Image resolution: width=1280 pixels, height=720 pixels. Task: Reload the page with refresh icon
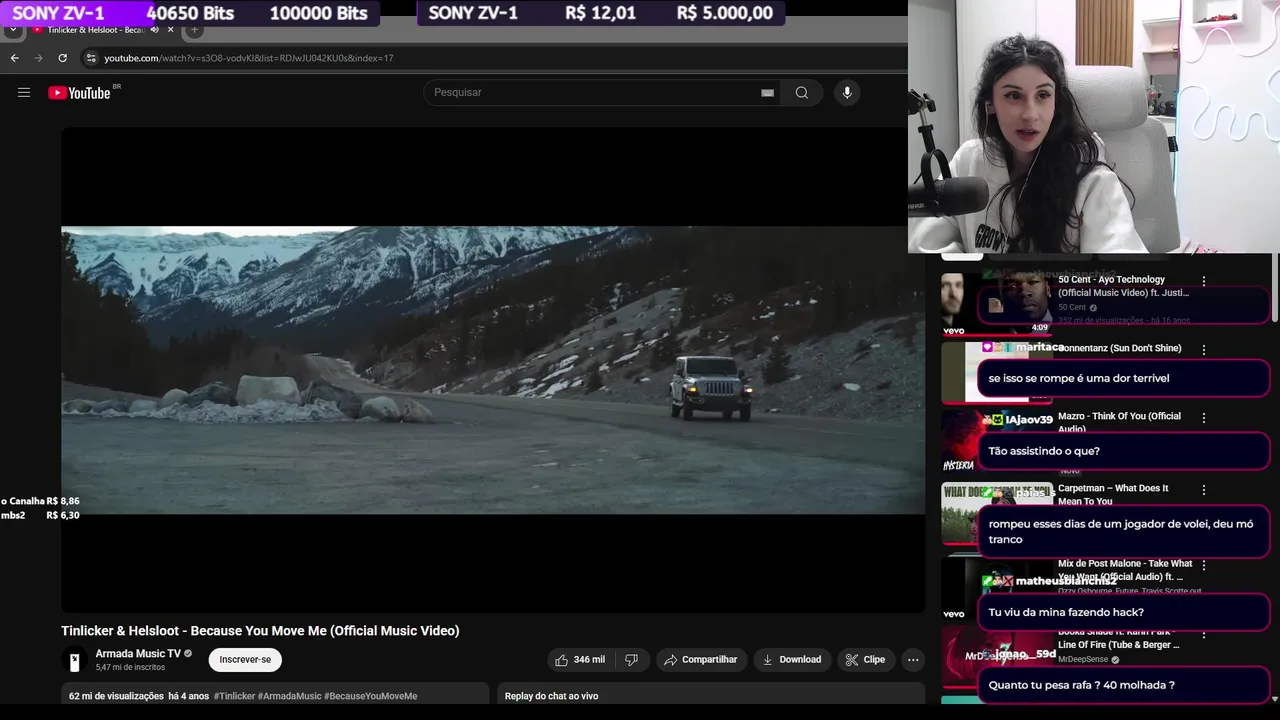coord(63,58)
